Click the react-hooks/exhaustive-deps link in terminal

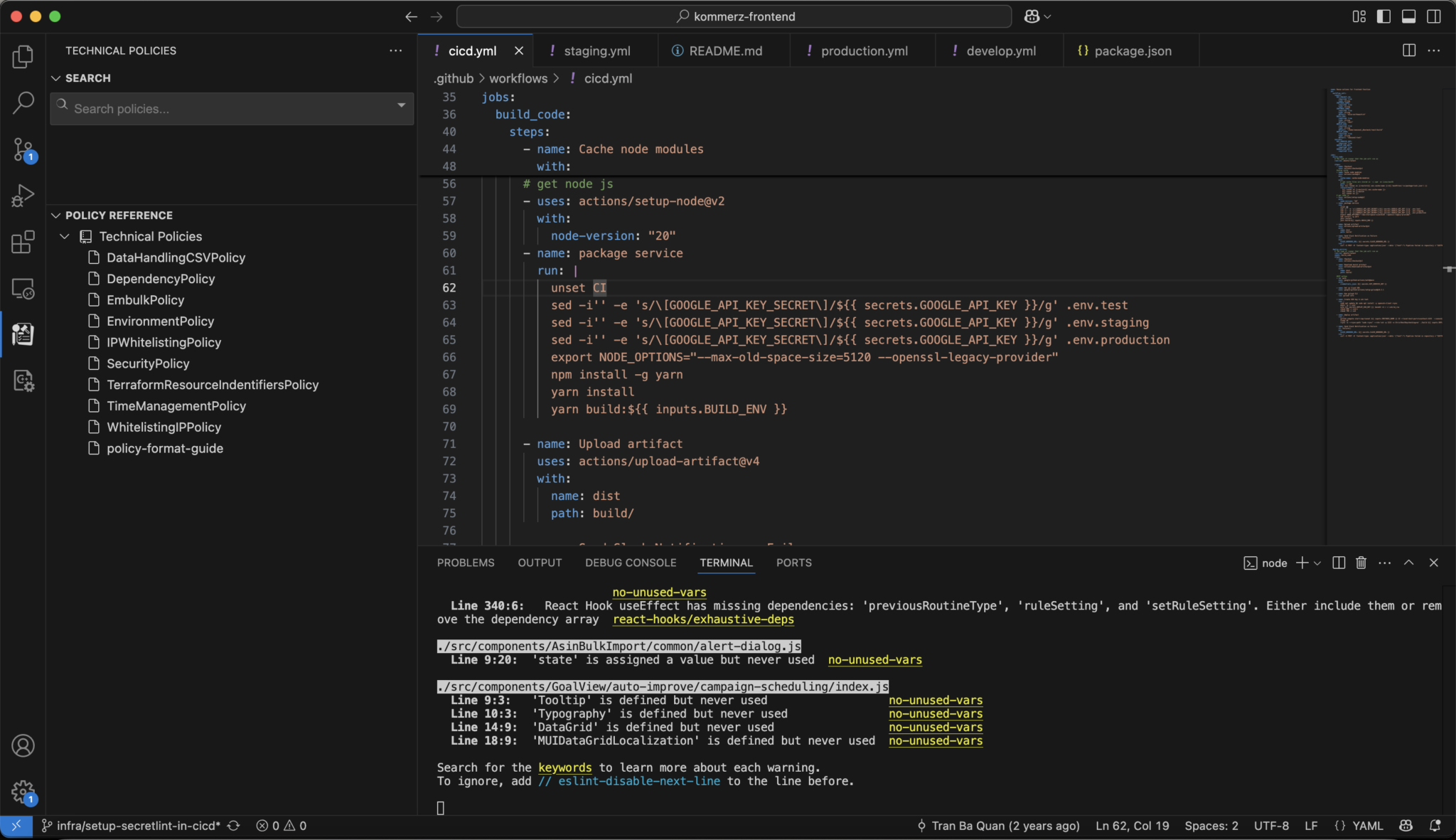702,620
